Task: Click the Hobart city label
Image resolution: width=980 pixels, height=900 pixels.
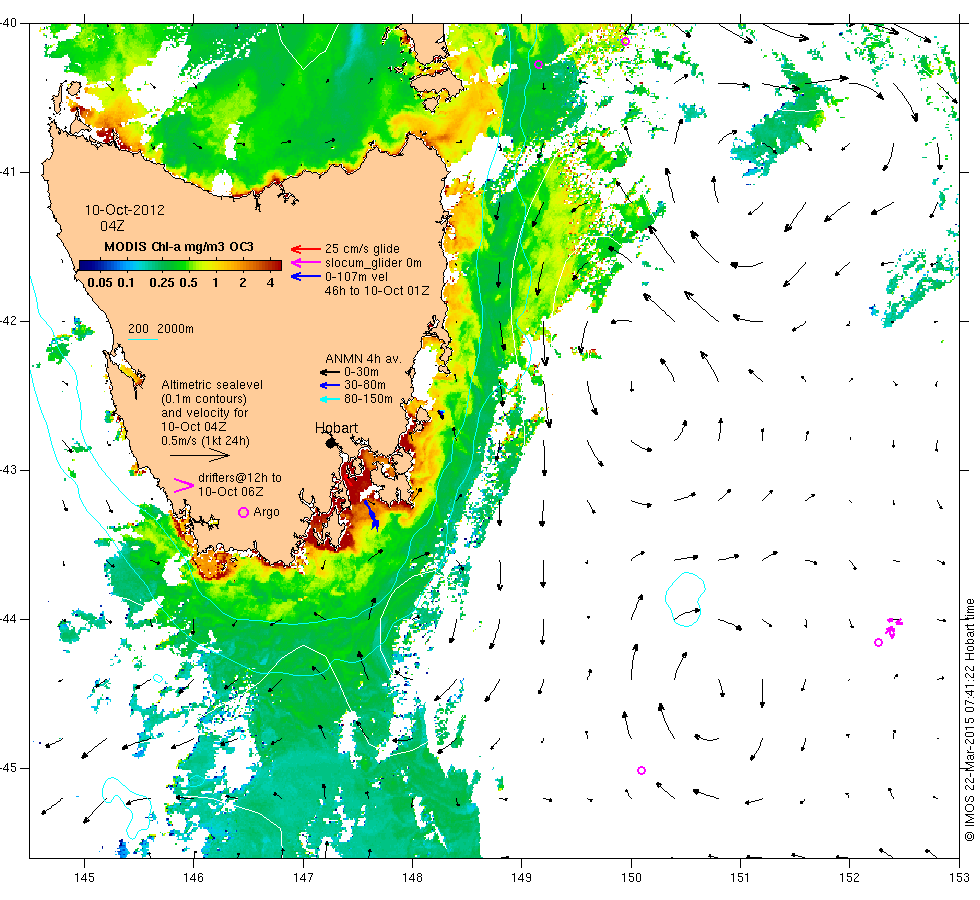Action: (x=336, y=428)
